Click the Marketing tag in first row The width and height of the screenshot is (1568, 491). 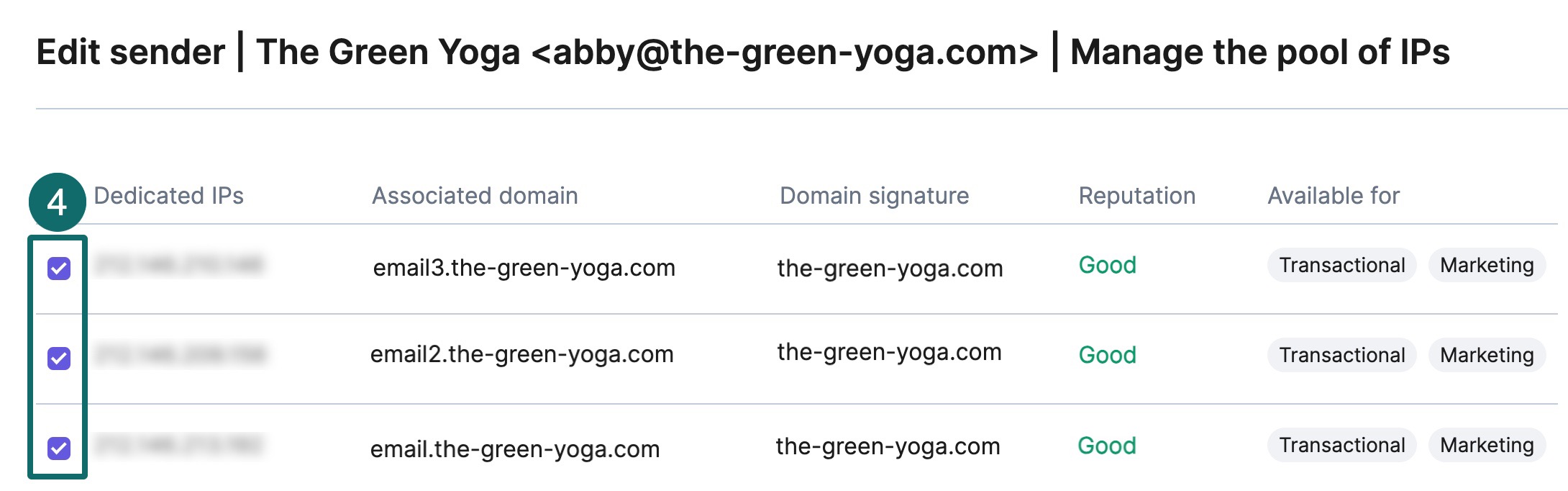tap(1486, 266)
